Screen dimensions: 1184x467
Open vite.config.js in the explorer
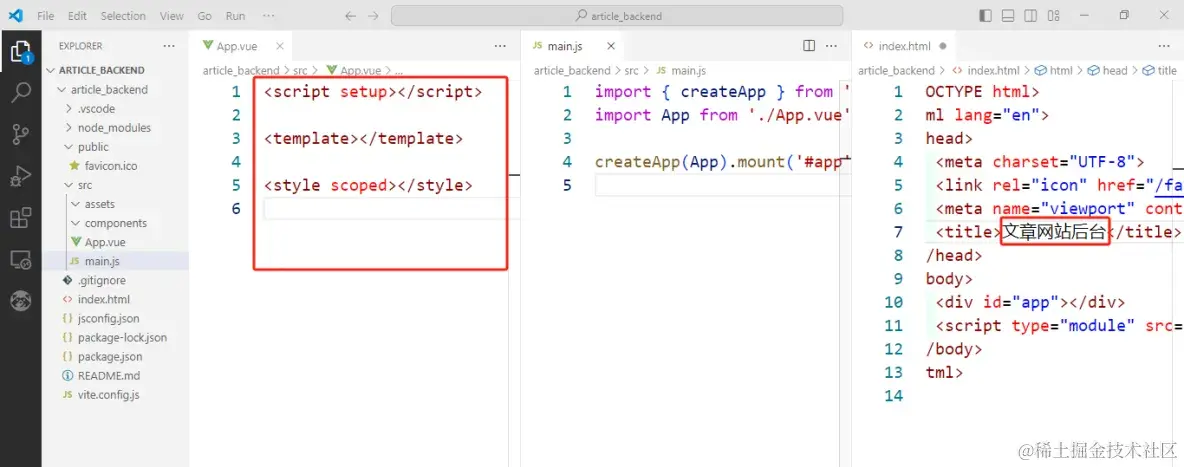click(x=116, y=394)
